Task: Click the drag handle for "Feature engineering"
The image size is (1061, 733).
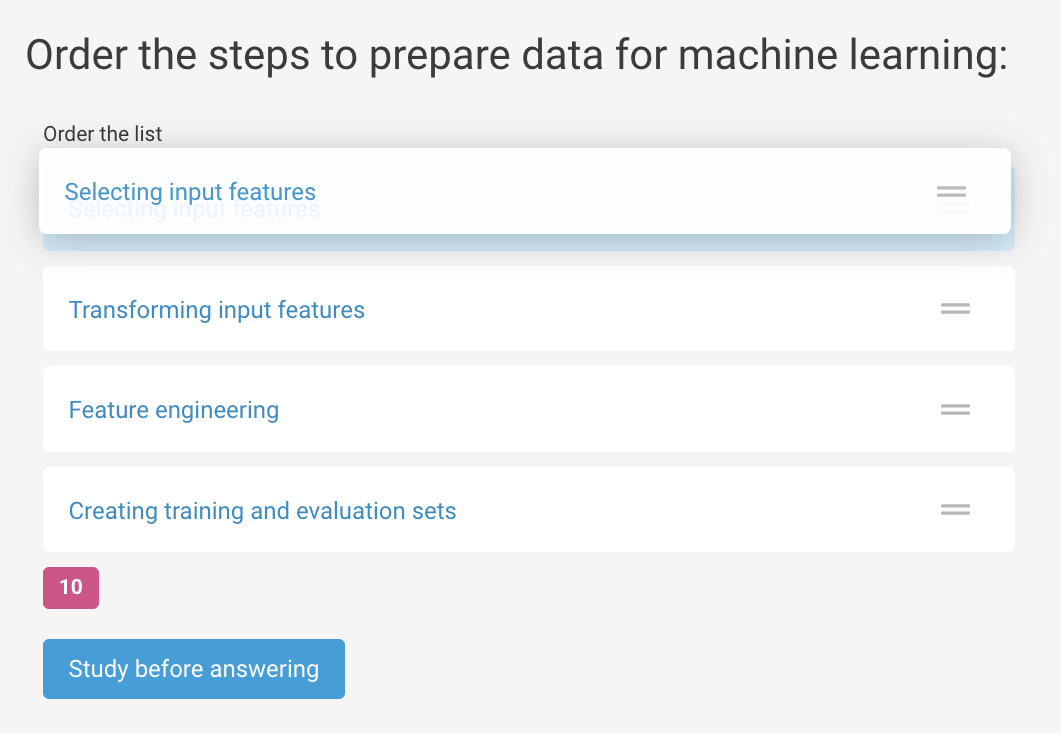Action: tap(955, 409)
